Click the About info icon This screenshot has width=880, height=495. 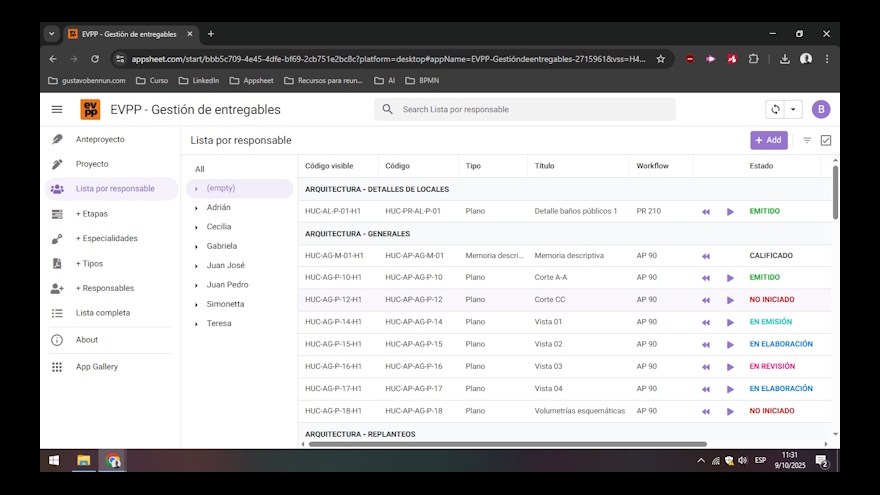pos(57,340)
